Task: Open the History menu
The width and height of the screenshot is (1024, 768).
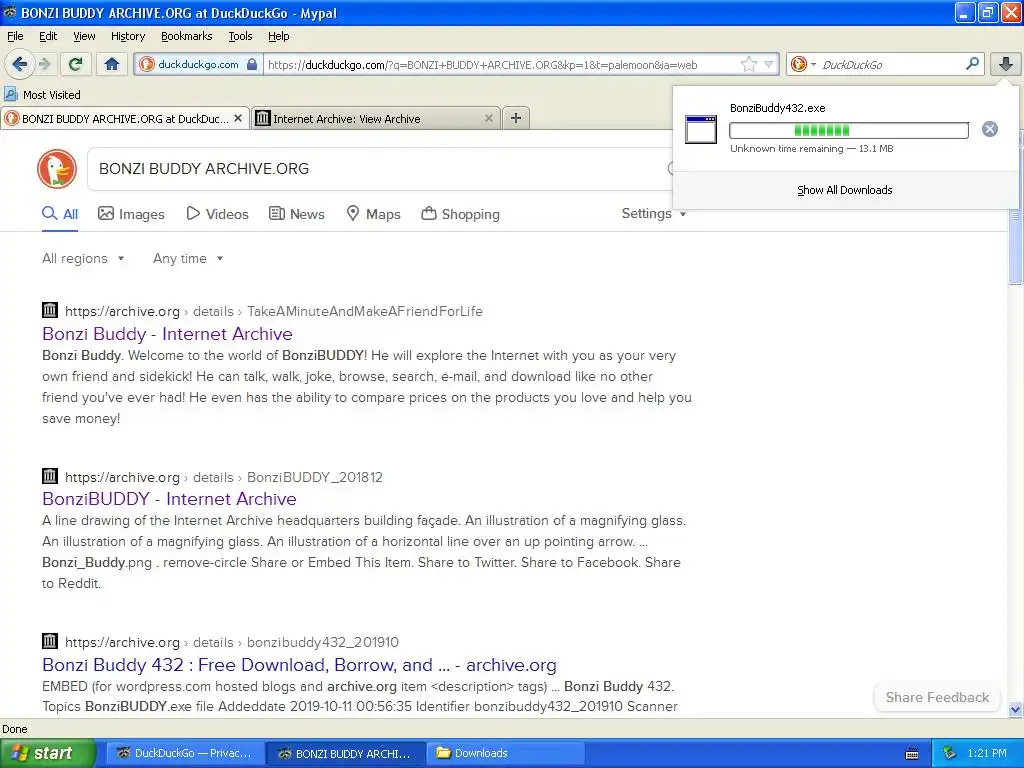Action: [128, 36]
